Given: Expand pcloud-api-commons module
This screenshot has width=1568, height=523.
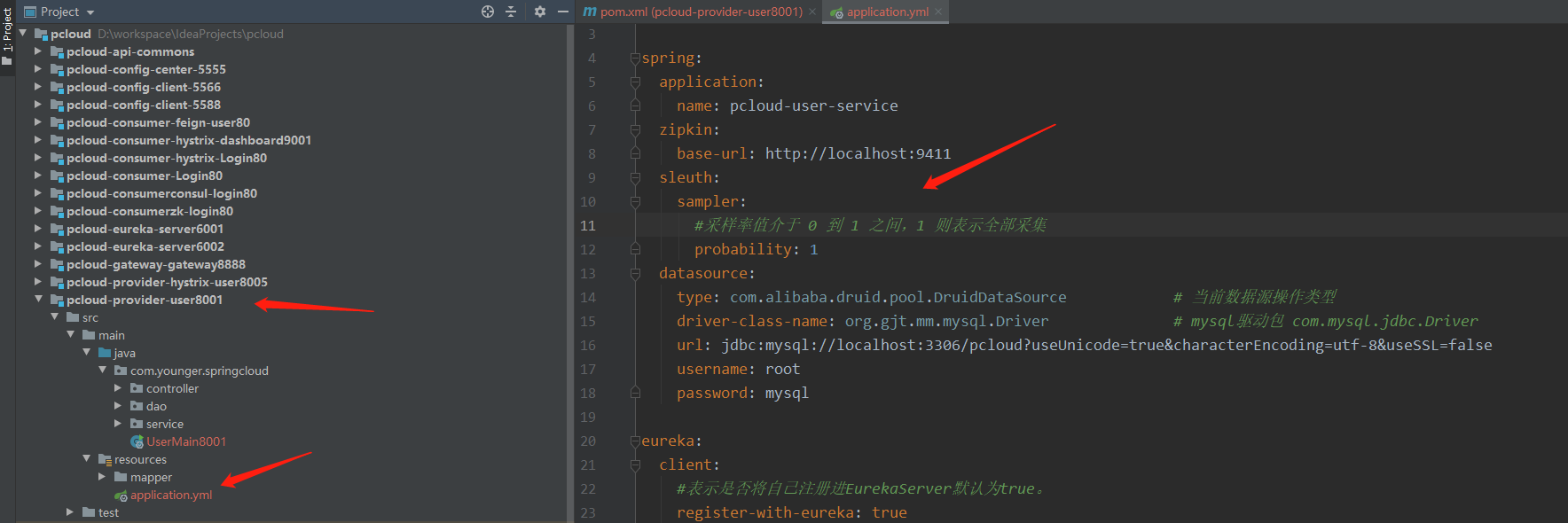Looking at the screenshot, I should (x=38, y=51).
